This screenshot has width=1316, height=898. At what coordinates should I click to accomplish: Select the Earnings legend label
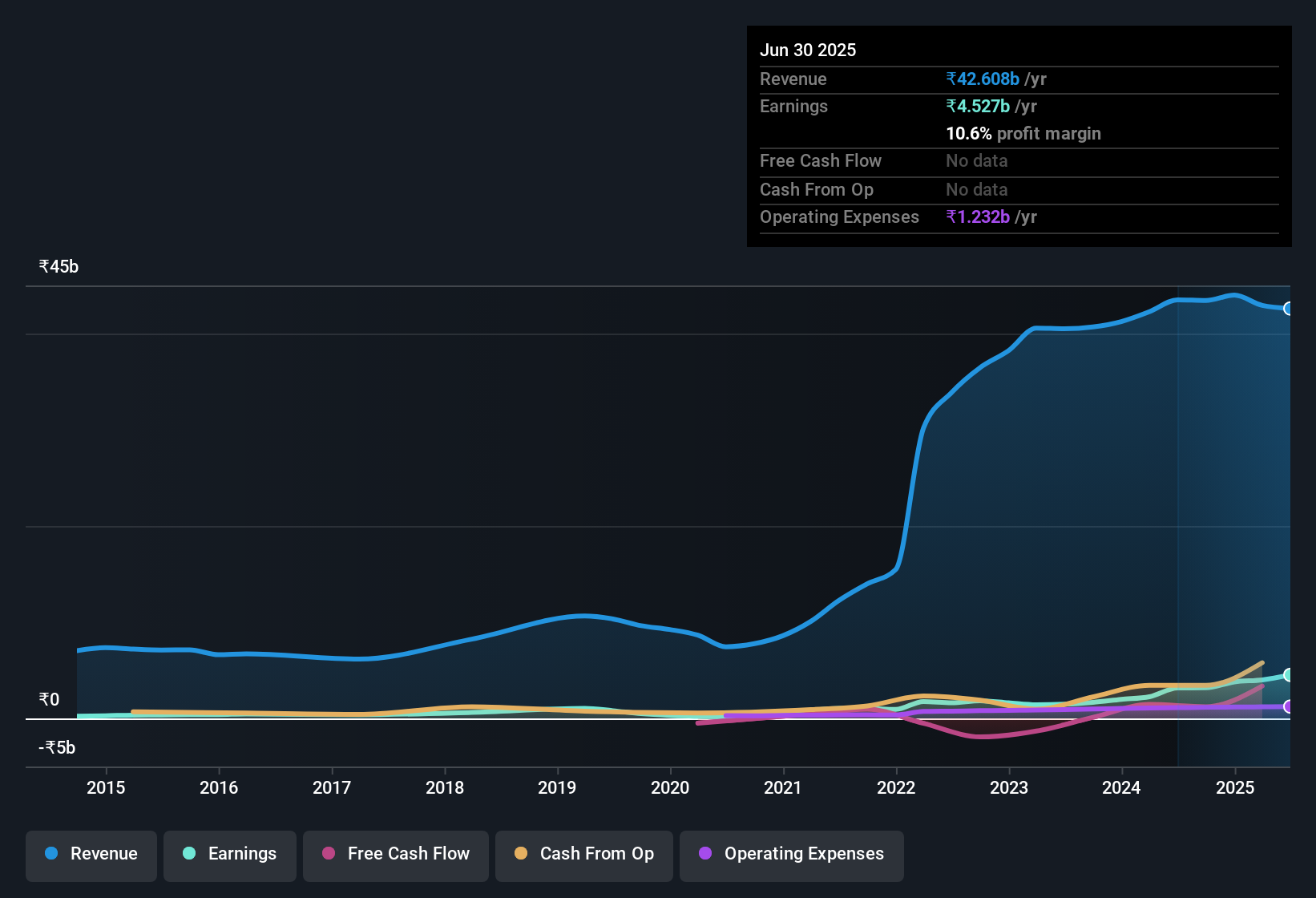click(x=242, y=854)
